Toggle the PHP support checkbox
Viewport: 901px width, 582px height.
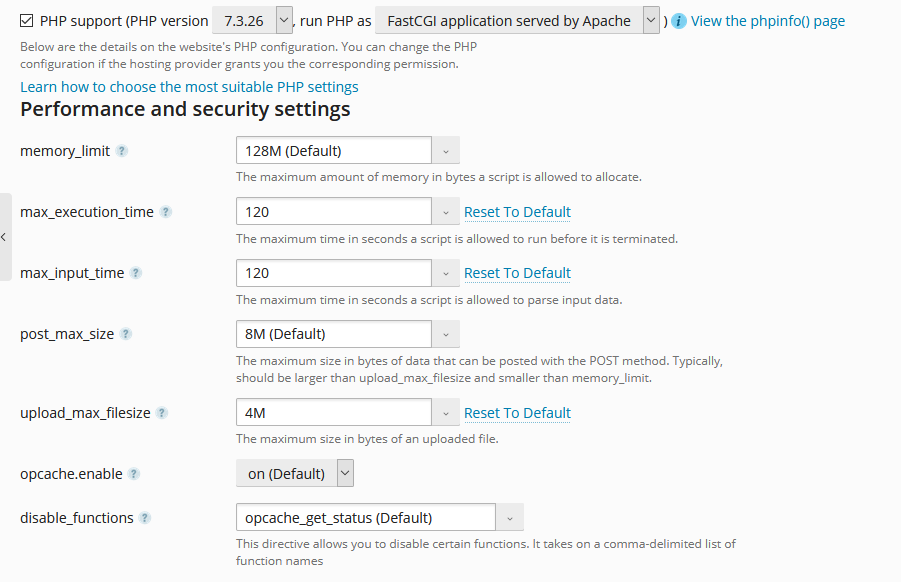pos(27,20)
